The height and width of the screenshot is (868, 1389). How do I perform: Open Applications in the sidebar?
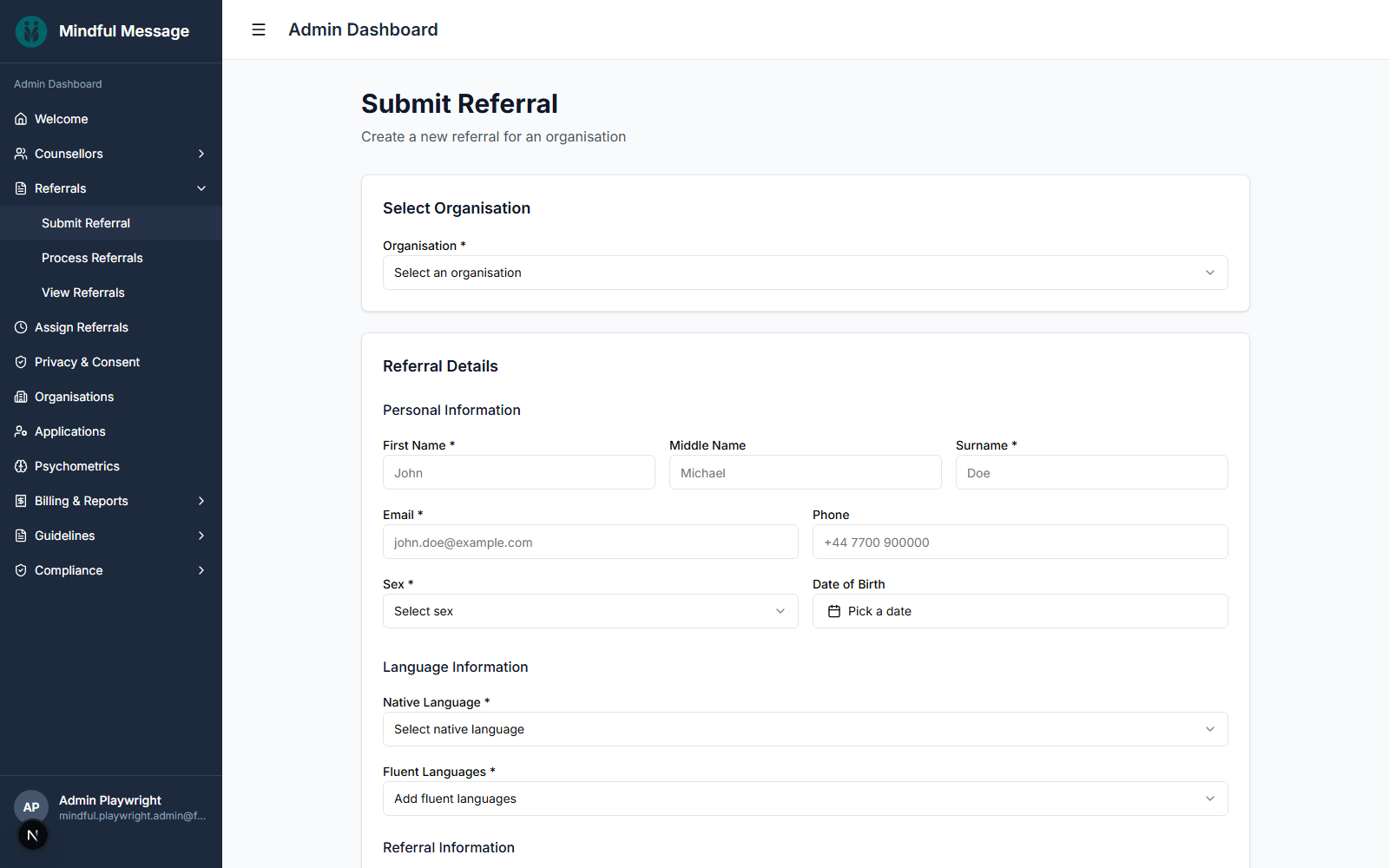click(111, 431)
